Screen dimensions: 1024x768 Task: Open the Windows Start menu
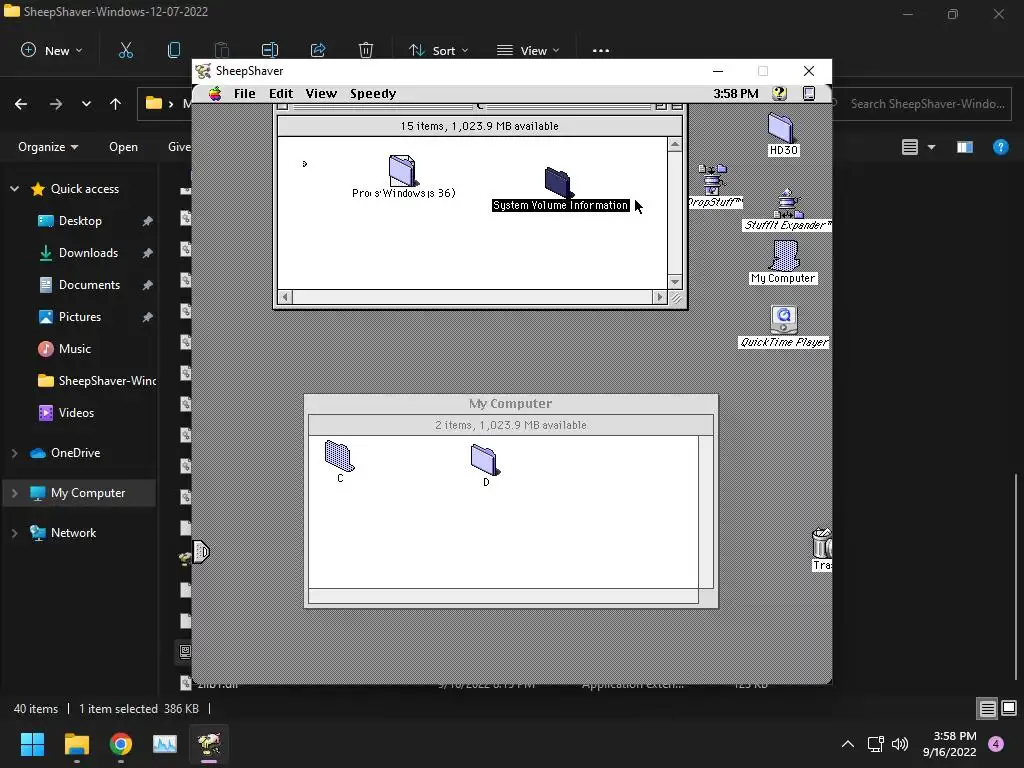32,744
